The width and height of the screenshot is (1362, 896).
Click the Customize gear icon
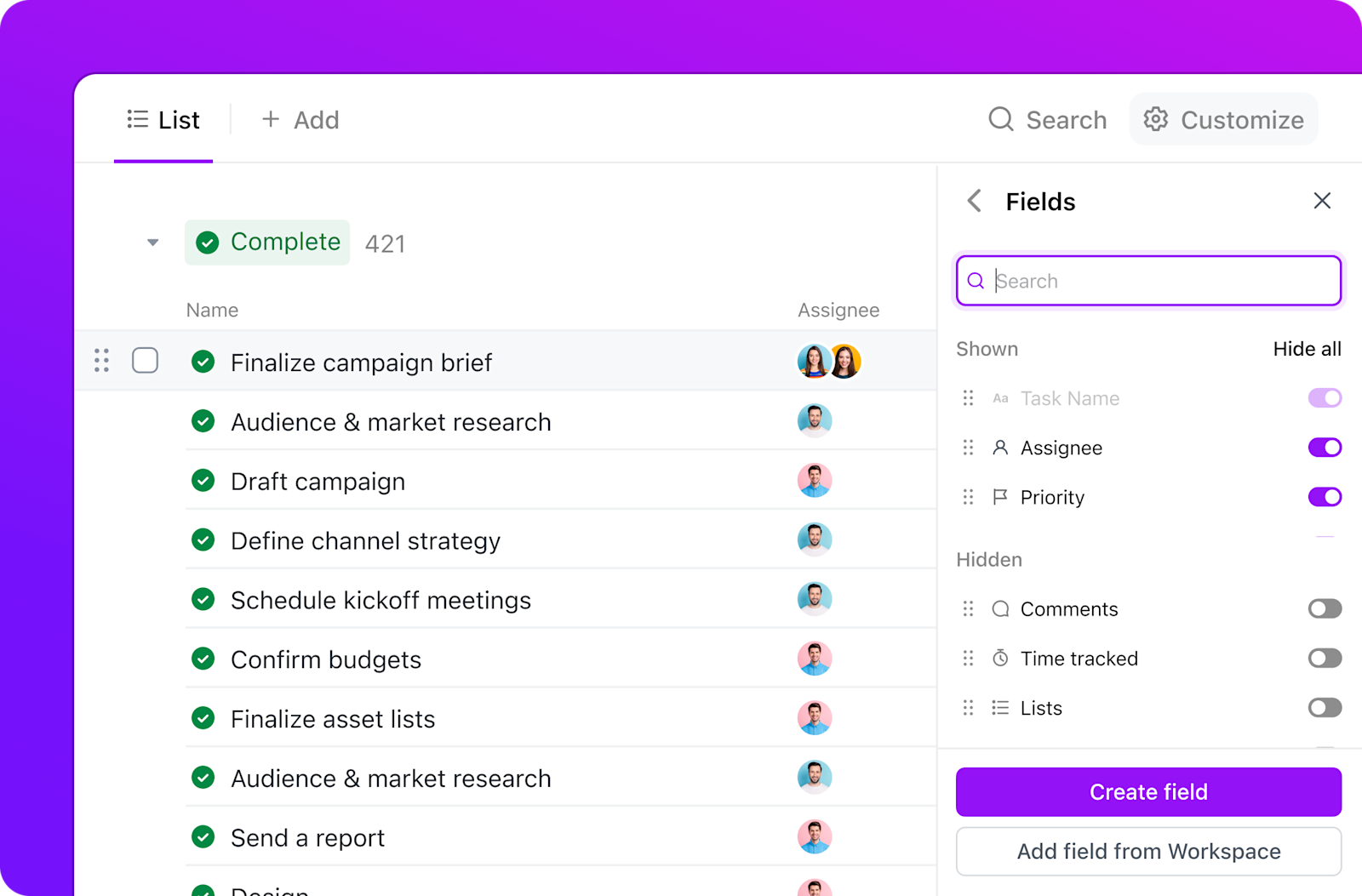pos(1156,119)
